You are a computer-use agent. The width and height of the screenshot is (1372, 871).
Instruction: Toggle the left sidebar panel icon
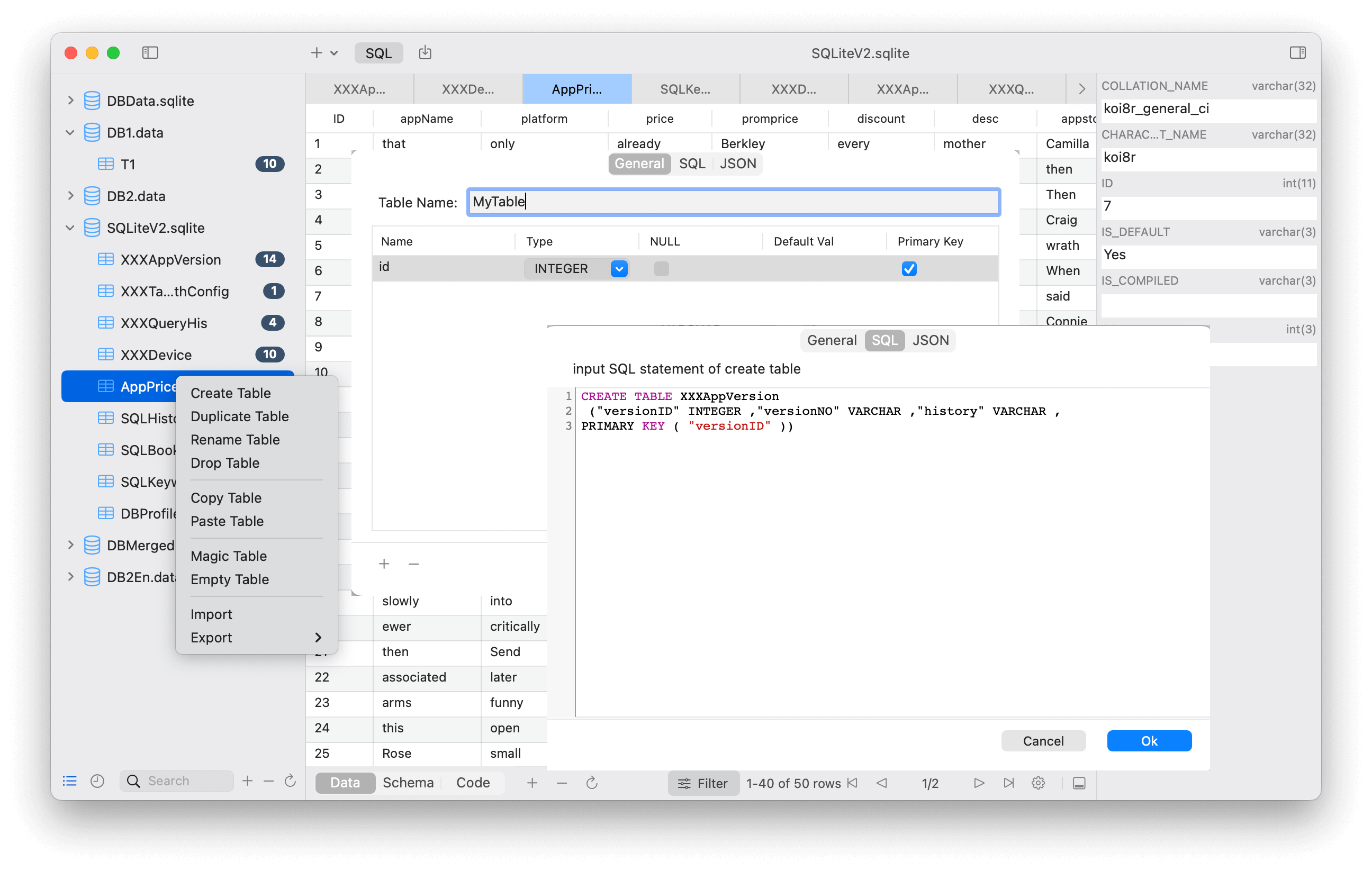(150, 53)
